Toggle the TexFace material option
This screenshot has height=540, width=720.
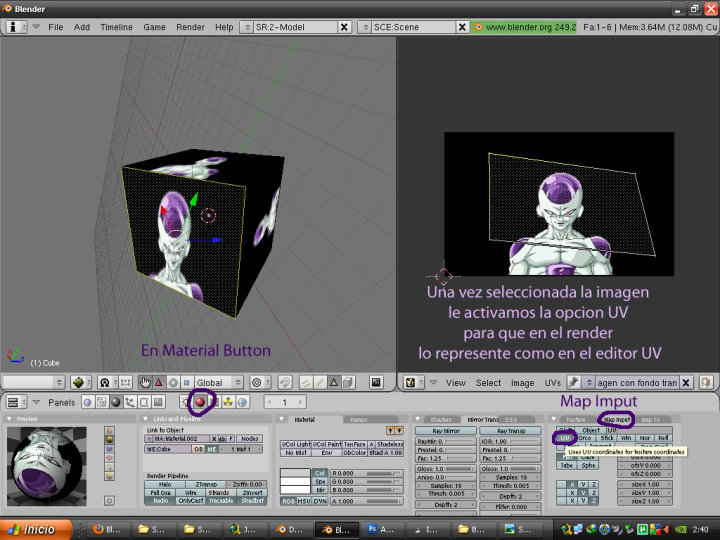(x=354, y=444)
